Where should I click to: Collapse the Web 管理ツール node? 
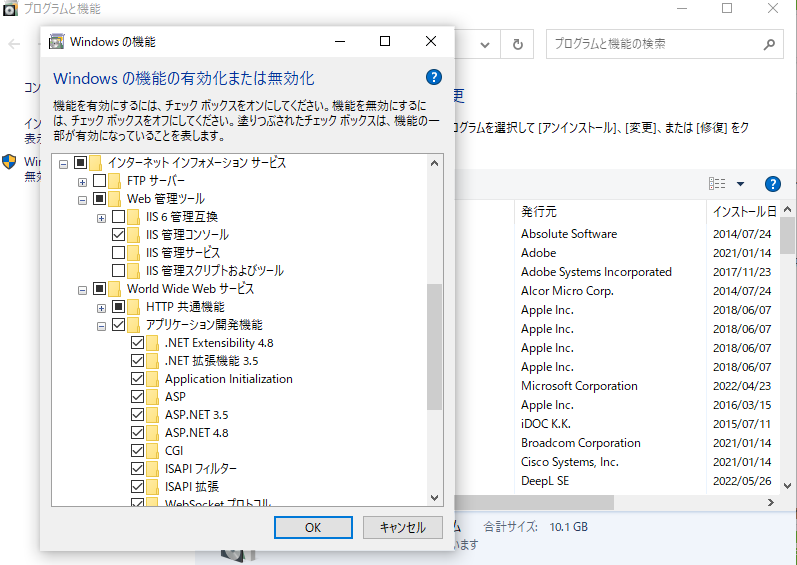click(x=82, y=200)
